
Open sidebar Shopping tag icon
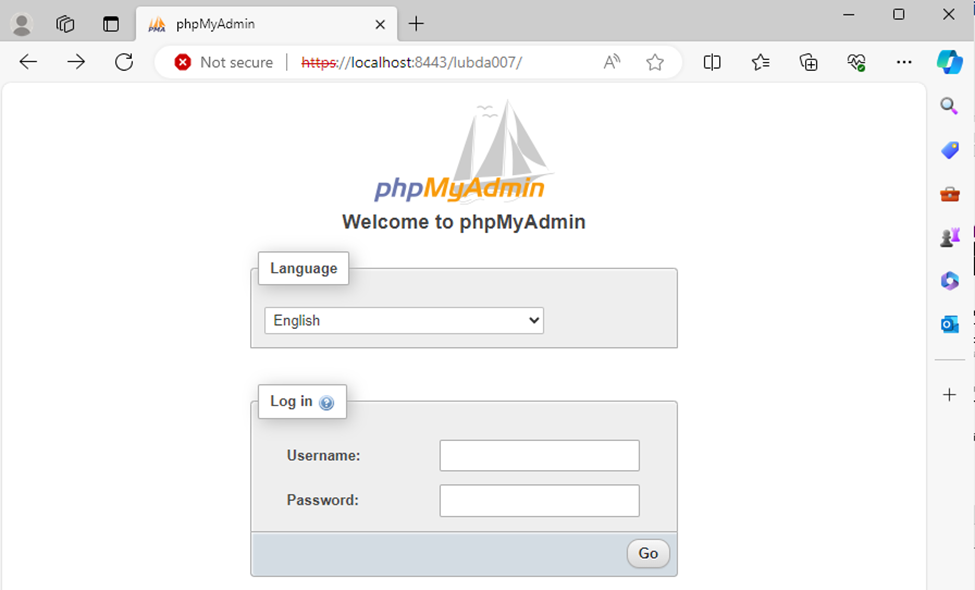(x=950, y=150)
